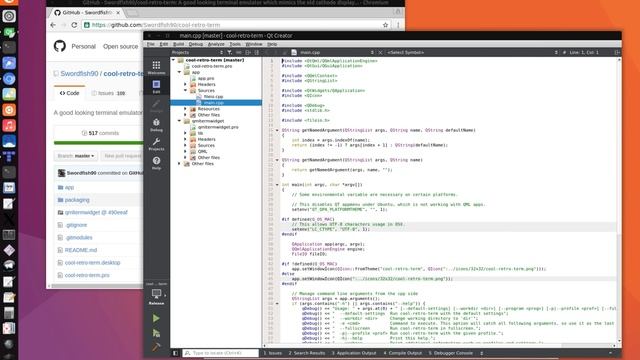Select the Code tab on GitHub page

(69, 93)
